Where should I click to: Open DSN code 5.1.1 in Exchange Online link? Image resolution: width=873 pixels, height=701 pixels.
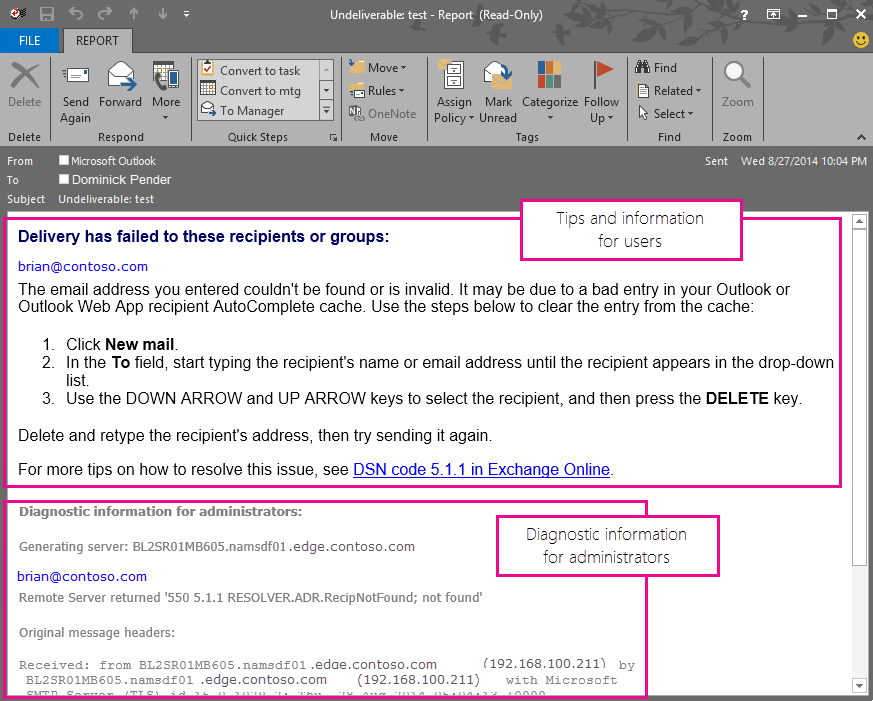pos(482,469)
